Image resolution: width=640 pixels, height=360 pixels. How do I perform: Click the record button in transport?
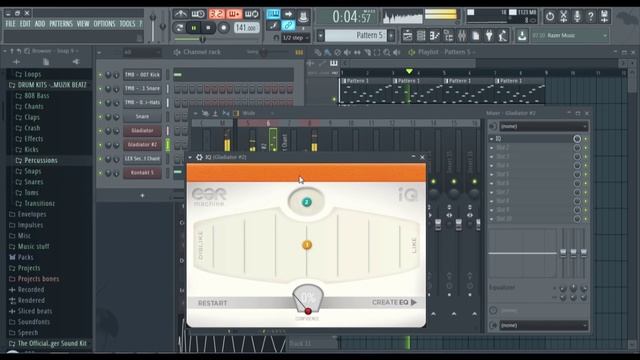click(223, 28)
